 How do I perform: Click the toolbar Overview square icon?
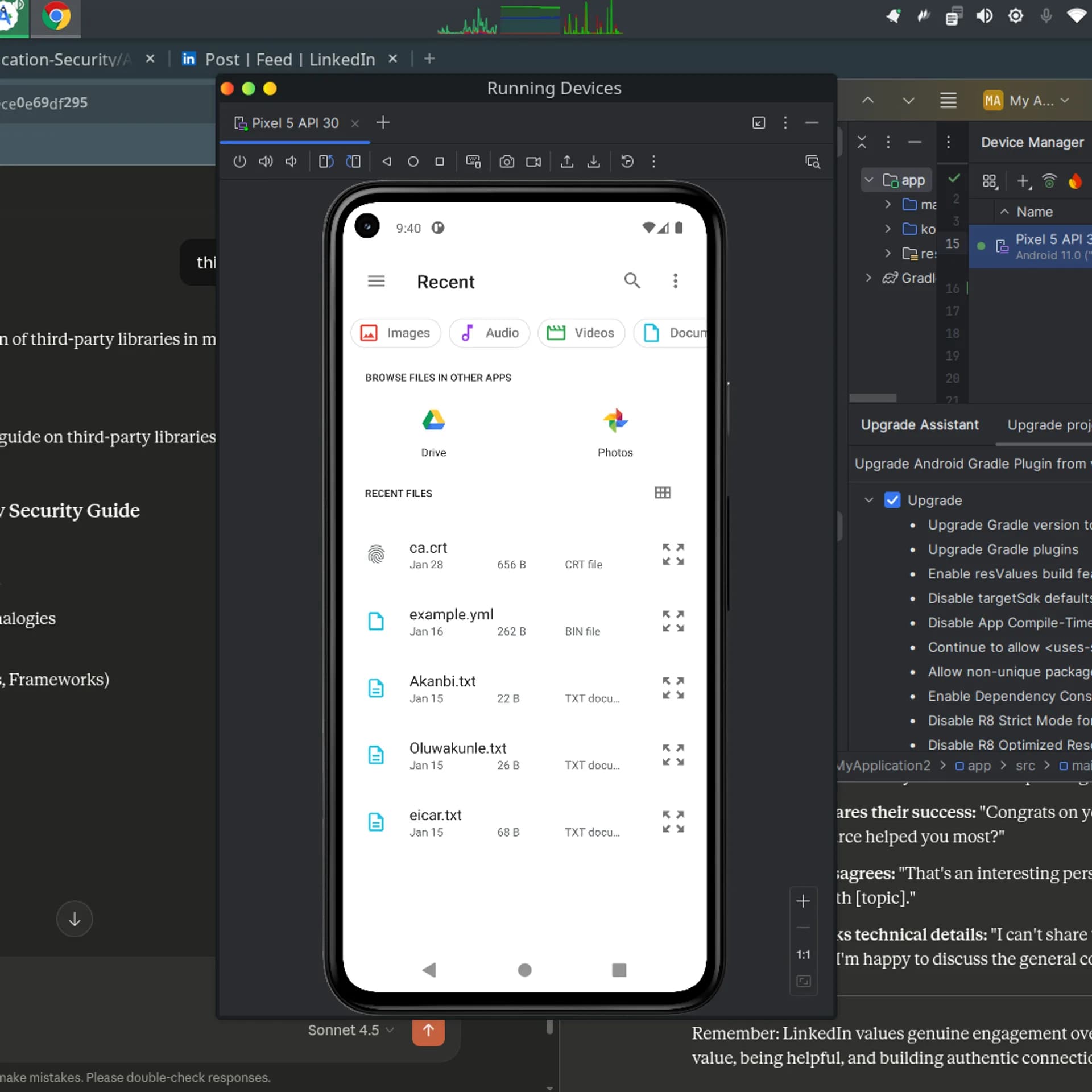tap(439, 162)
